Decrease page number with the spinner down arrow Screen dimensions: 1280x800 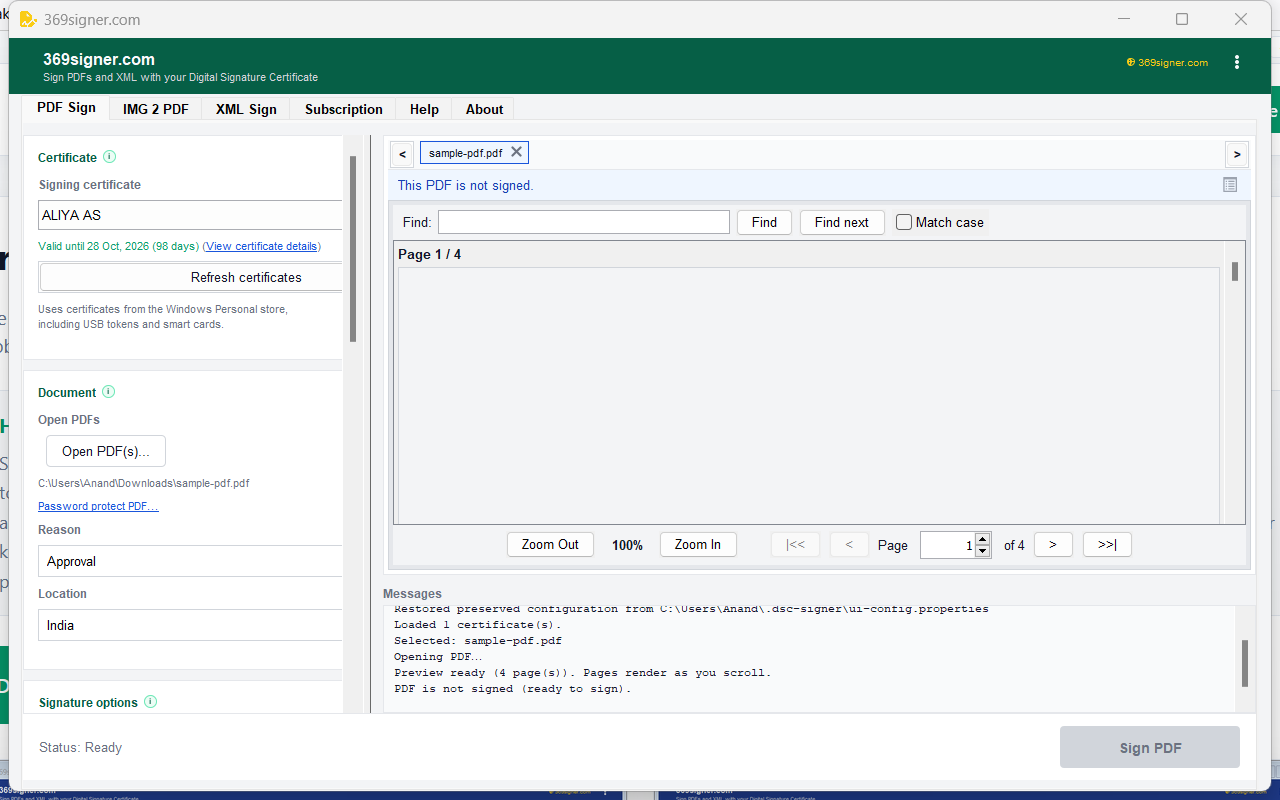pyautogui.click(x=982, y=551)
